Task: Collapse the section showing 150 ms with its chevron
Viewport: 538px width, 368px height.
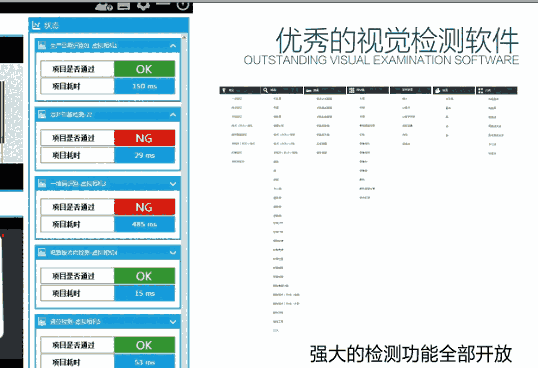Action: pos(173,46)
